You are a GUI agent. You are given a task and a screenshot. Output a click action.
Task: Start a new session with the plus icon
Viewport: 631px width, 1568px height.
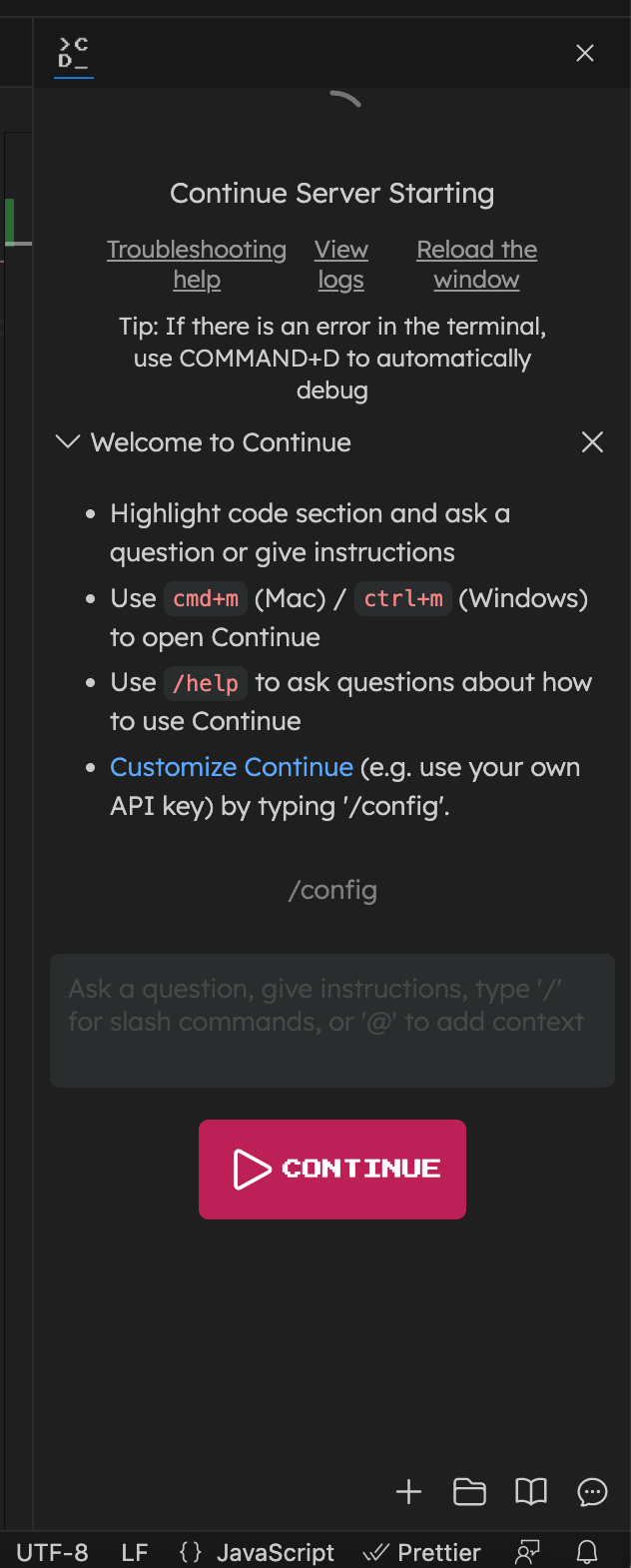[408, 1492]
